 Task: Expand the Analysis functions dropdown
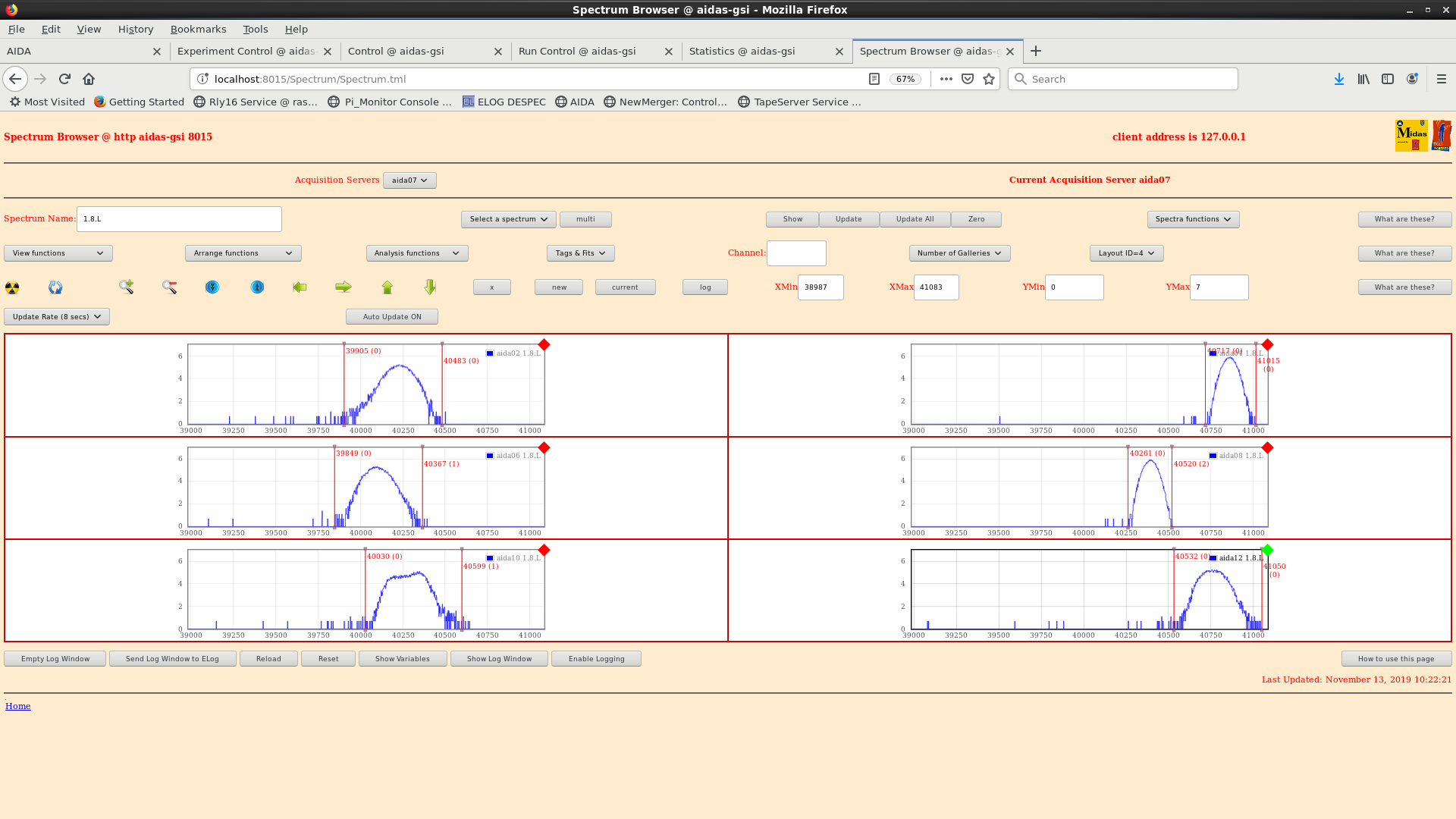click(x=416, y=253)
